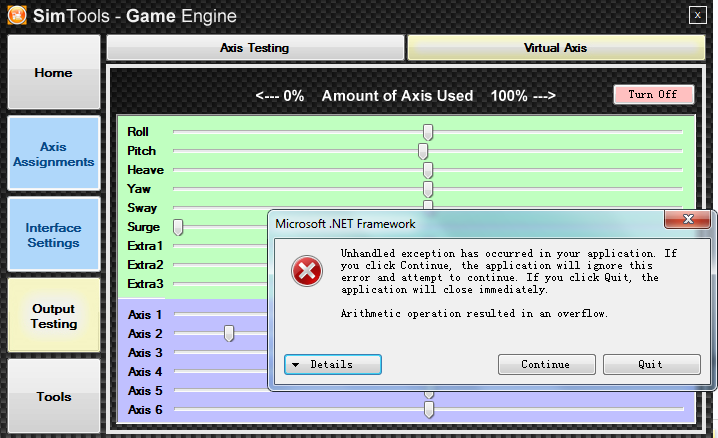Image resolution: width=718 pixels, height=438 pixels.
Task: Click the Axis 1 slider track
Action: (x=221, y=314)
